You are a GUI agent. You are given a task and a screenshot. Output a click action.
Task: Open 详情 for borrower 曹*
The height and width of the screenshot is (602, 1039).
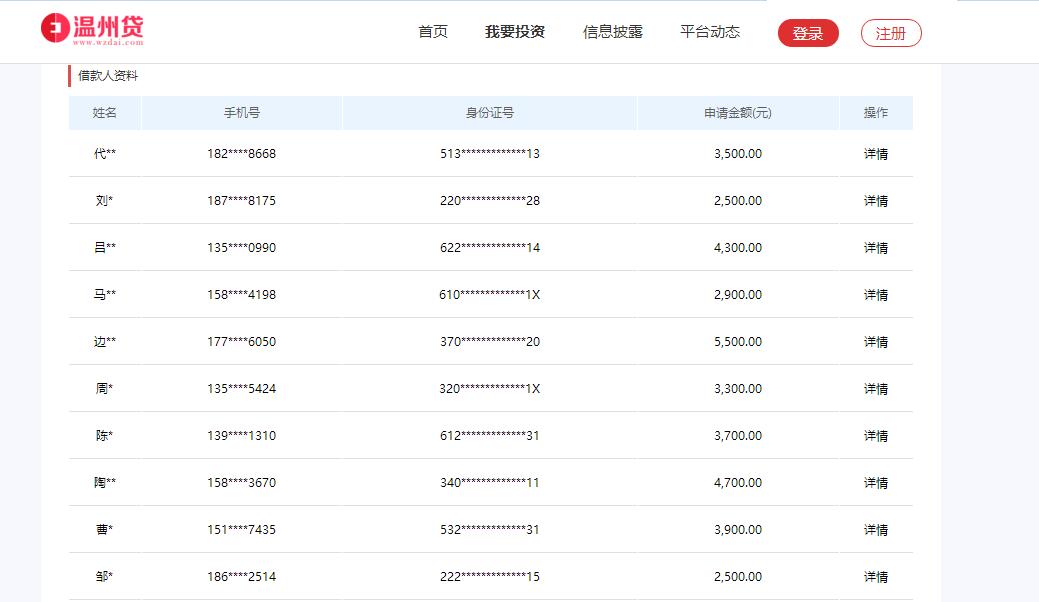click(x=875, y=529)
